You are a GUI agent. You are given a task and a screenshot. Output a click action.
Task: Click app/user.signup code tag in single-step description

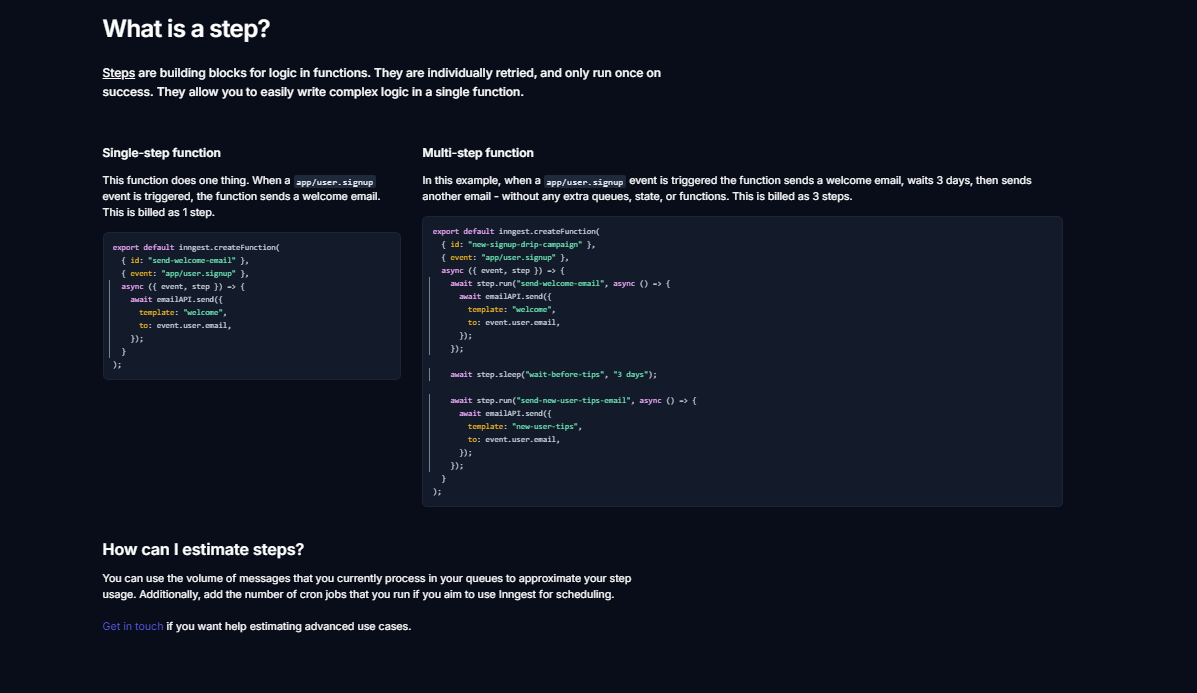[334, 182]
